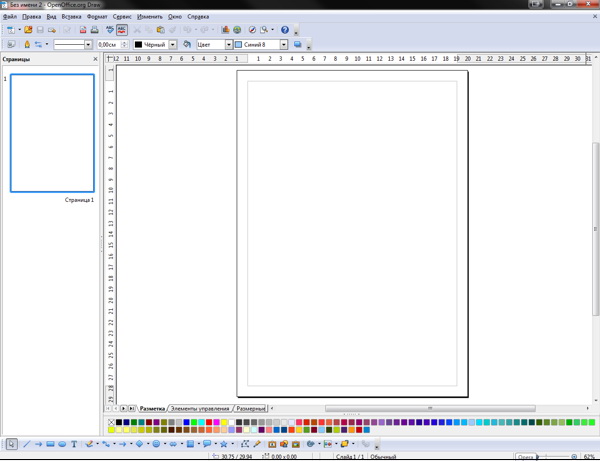Toggle the shadow button
The image size is (600, 461).
298,44
